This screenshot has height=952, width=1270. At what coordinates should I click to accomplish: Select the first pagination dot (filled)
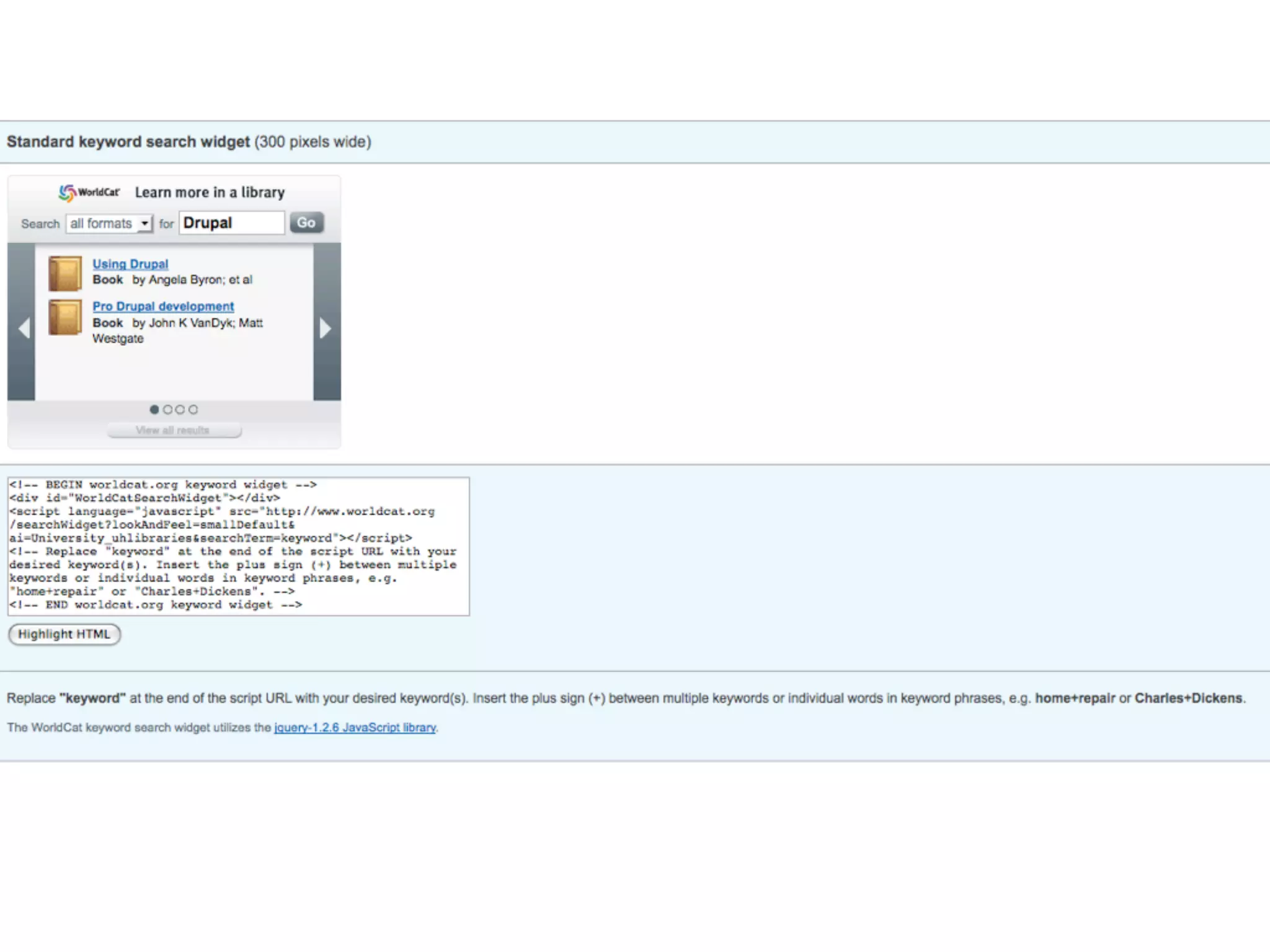[154, 410]
